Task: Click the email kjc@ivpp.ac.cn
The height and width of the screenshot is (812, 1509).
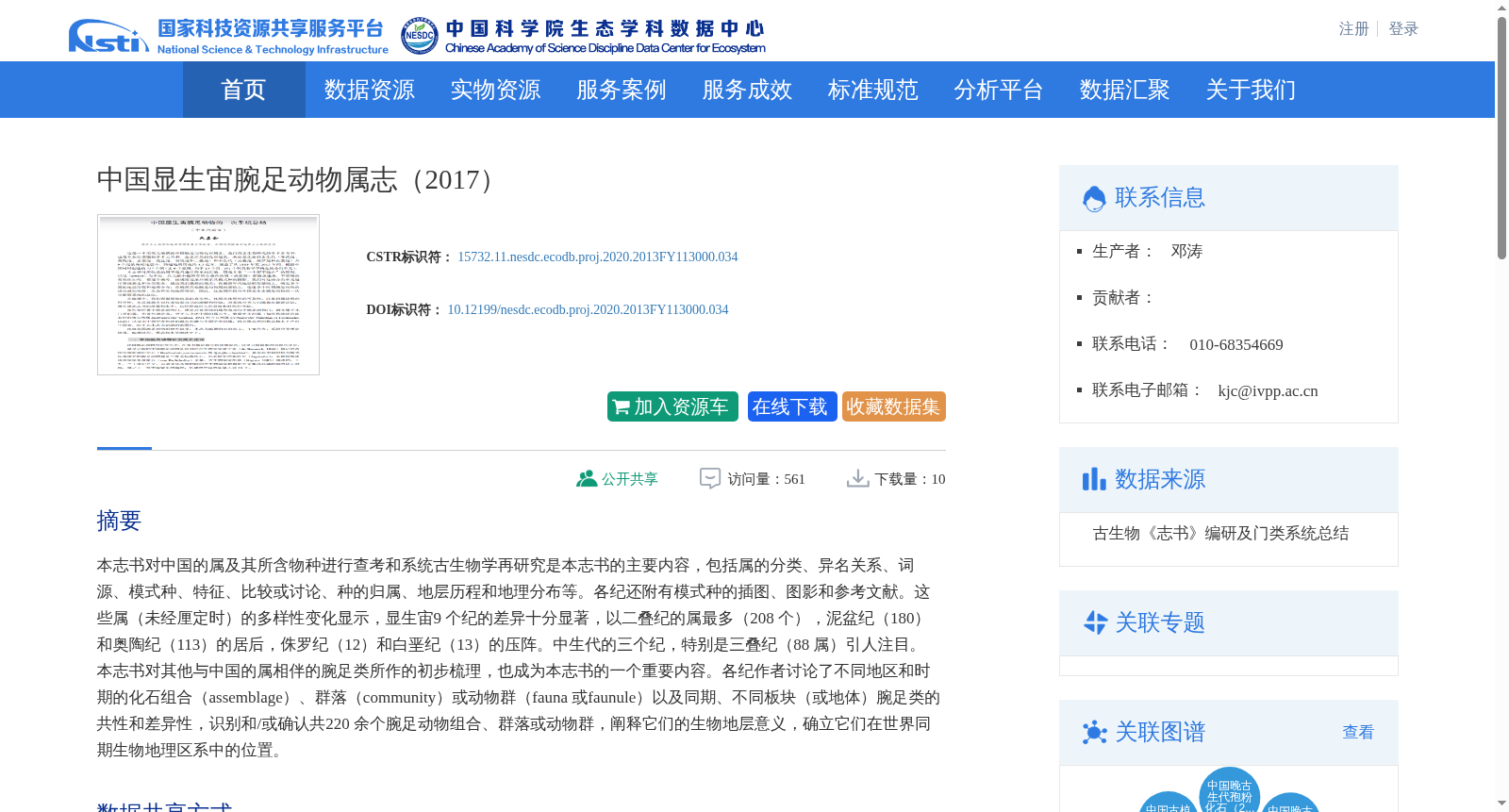Action: tap(1268, 391)
